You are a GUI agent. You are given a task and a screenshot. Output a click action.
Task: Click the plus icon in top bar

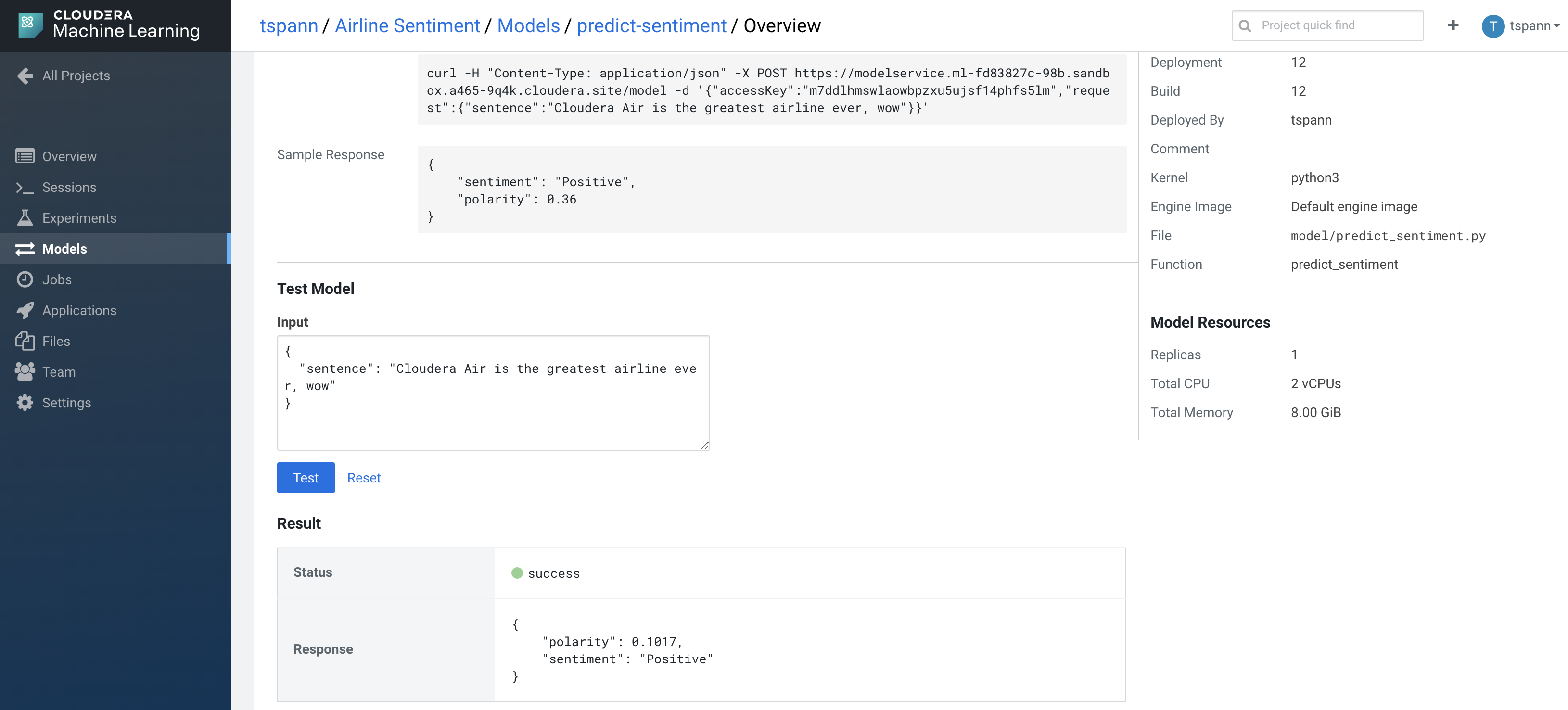tap(1453, 25)
